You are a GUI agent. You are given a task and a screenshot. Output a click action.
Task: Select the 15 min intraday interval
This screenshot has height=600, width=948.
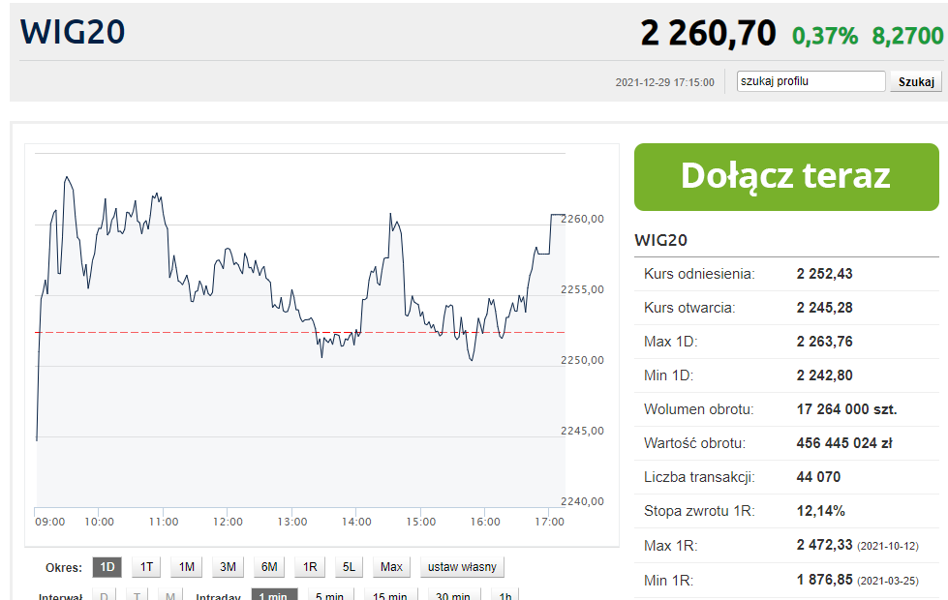(390, 595)
